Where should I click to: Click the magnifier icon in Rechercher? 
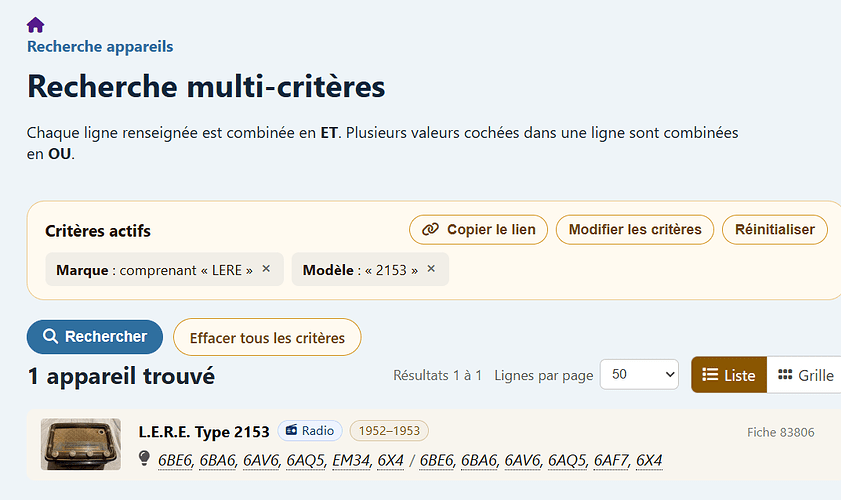[x=50, y=336]
